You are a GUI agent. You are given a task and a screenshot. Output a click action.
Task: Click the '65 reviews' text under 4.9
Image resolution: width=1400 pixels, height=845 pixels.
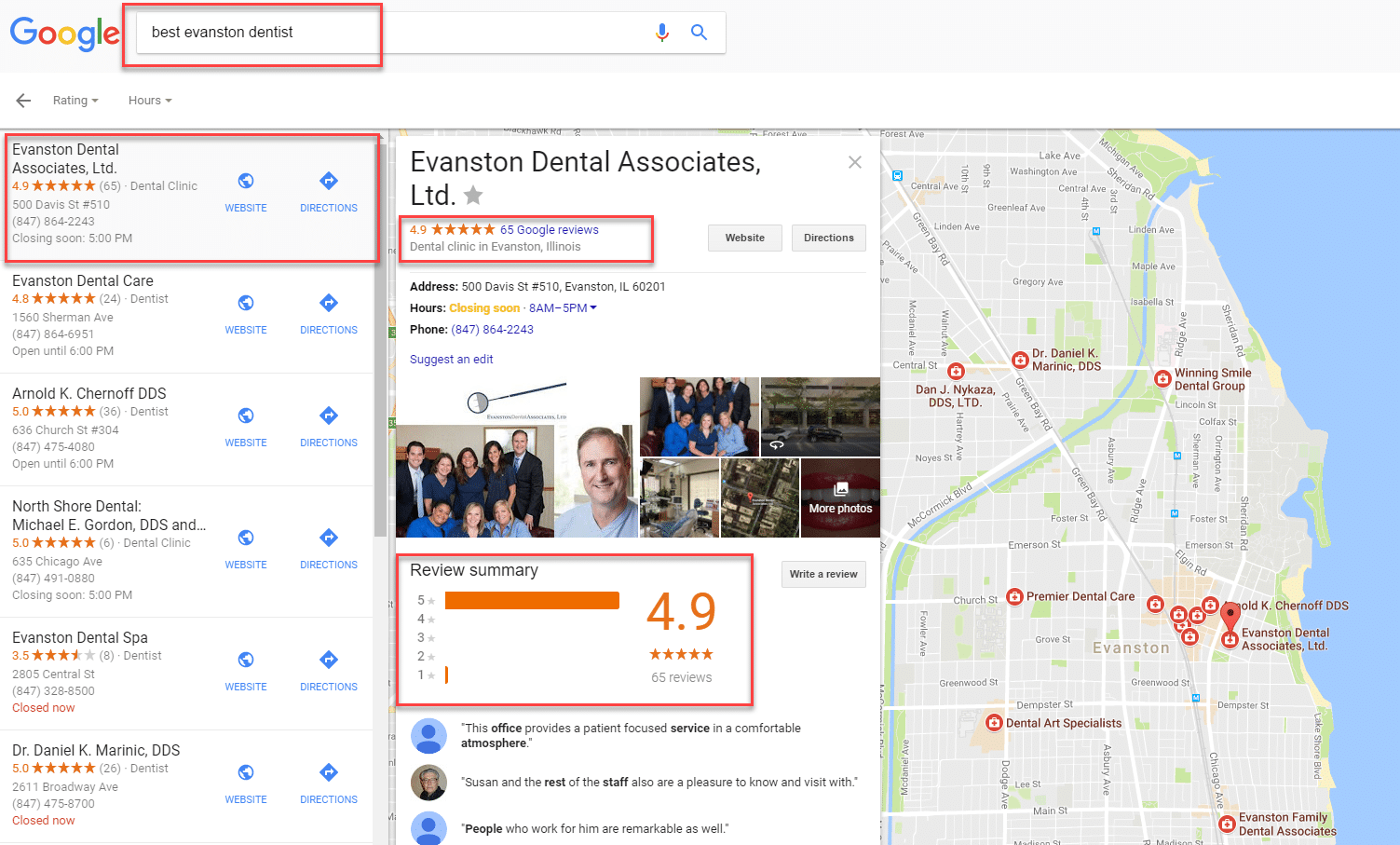click(681, 677)
